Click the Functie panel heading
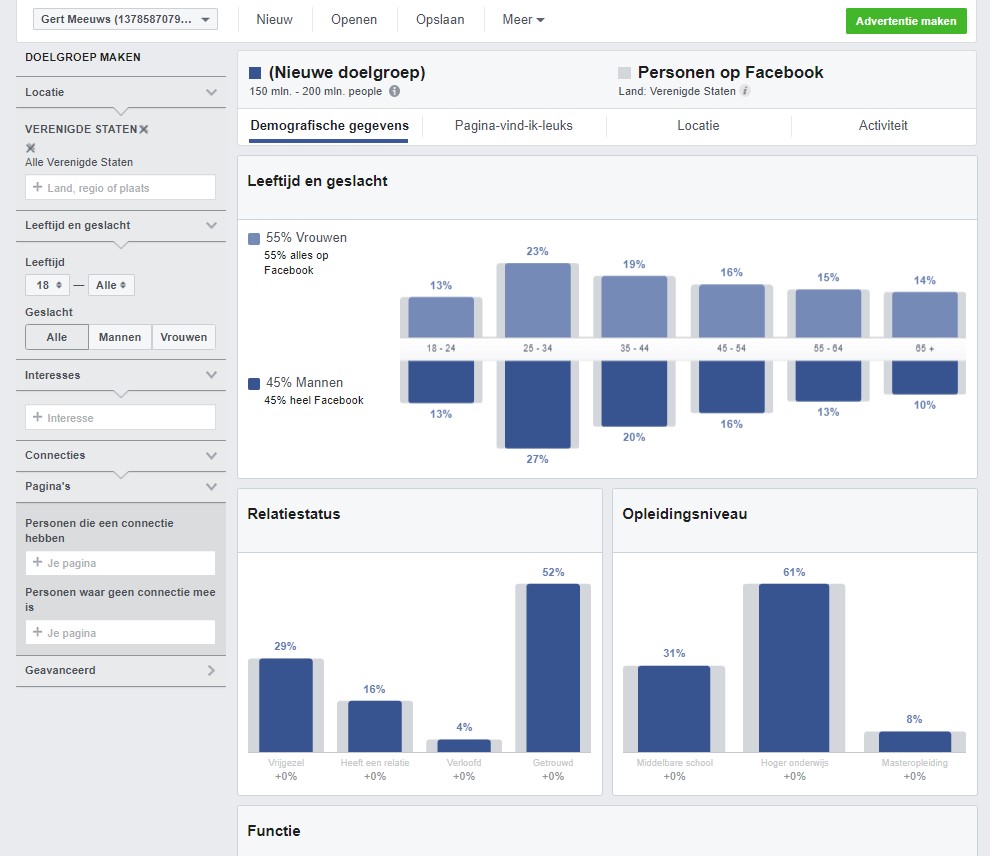 [273, 831]
